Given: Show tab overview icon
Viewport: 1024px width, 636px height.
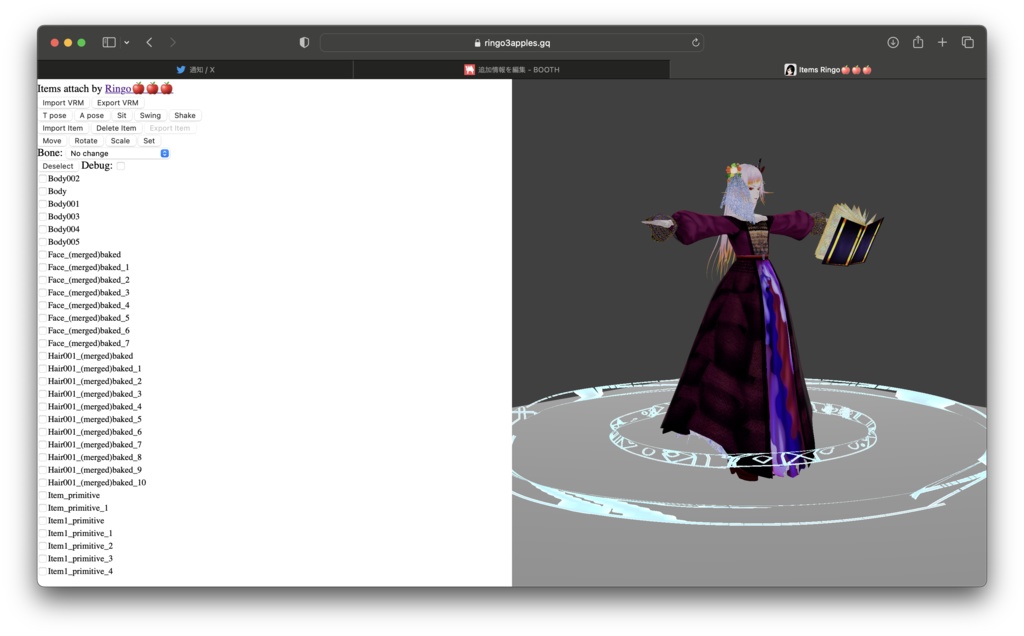Looking at the screenshot, I should tap(968, 42).
